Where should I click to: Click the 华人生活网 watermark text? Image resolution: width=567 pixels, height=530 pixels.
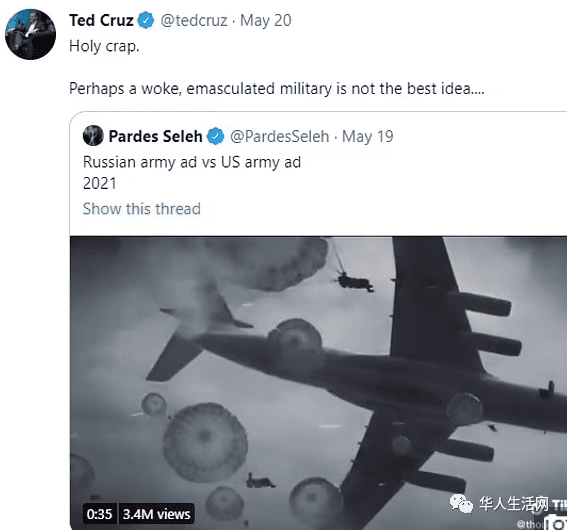(x=514, y=504)
